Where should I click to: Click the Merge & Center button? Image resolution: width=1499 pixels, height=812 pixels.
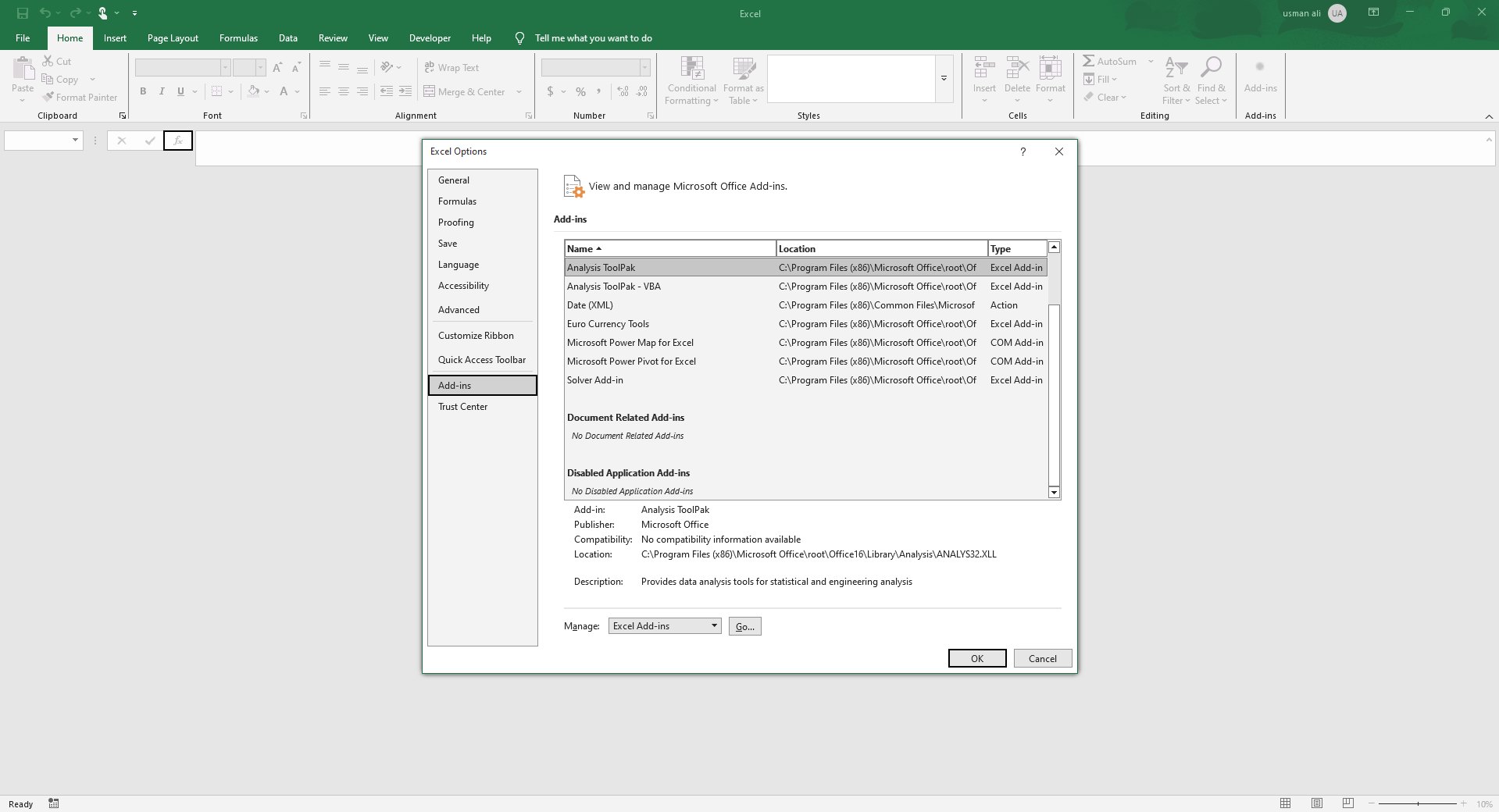tap(465, 91)
